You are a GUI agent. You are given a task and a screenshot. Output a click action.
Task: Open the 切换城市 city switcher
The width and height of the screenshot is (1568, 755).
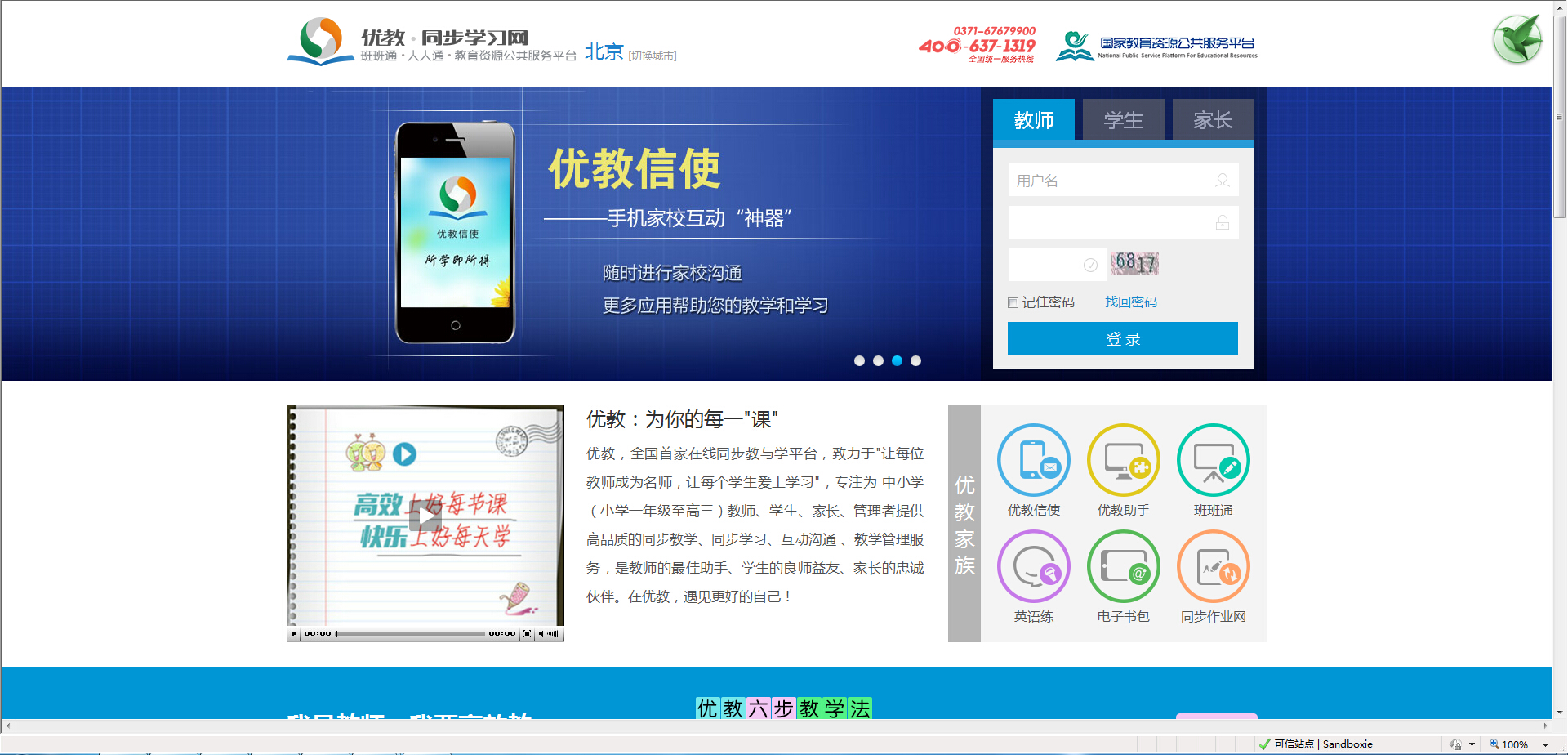(653, 56)
